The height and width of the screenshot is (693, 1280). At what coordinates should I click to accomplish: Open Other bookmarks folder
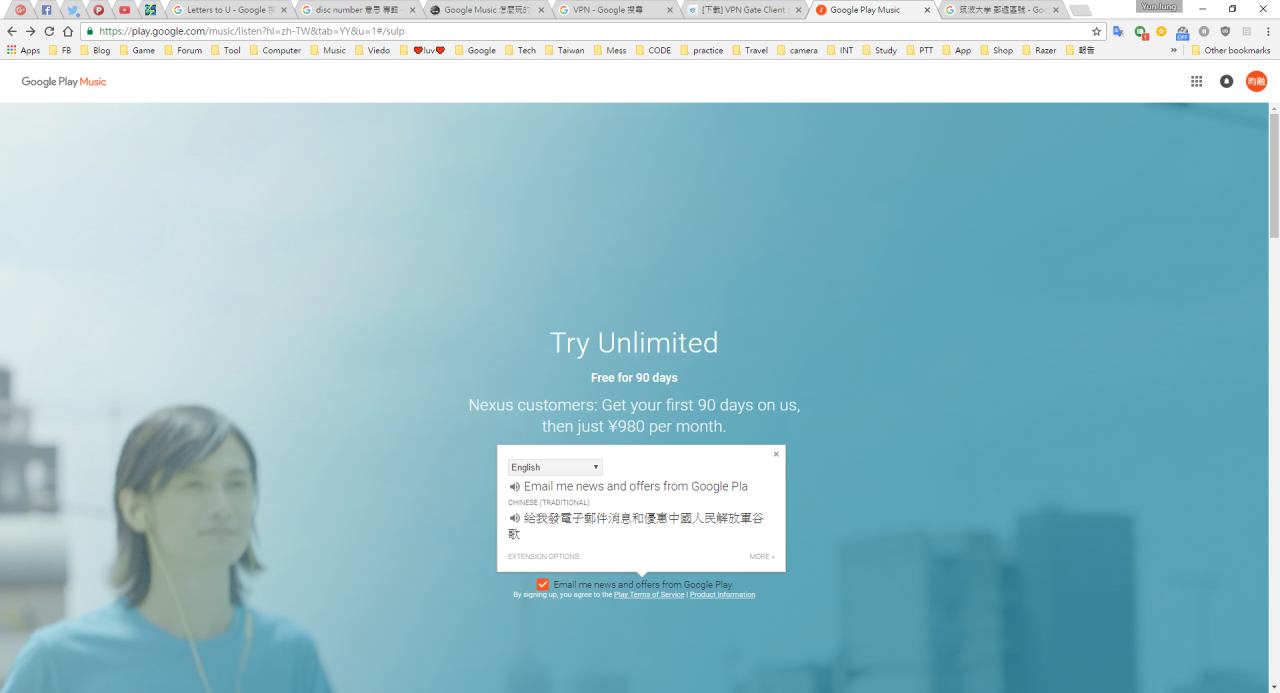1231,50
